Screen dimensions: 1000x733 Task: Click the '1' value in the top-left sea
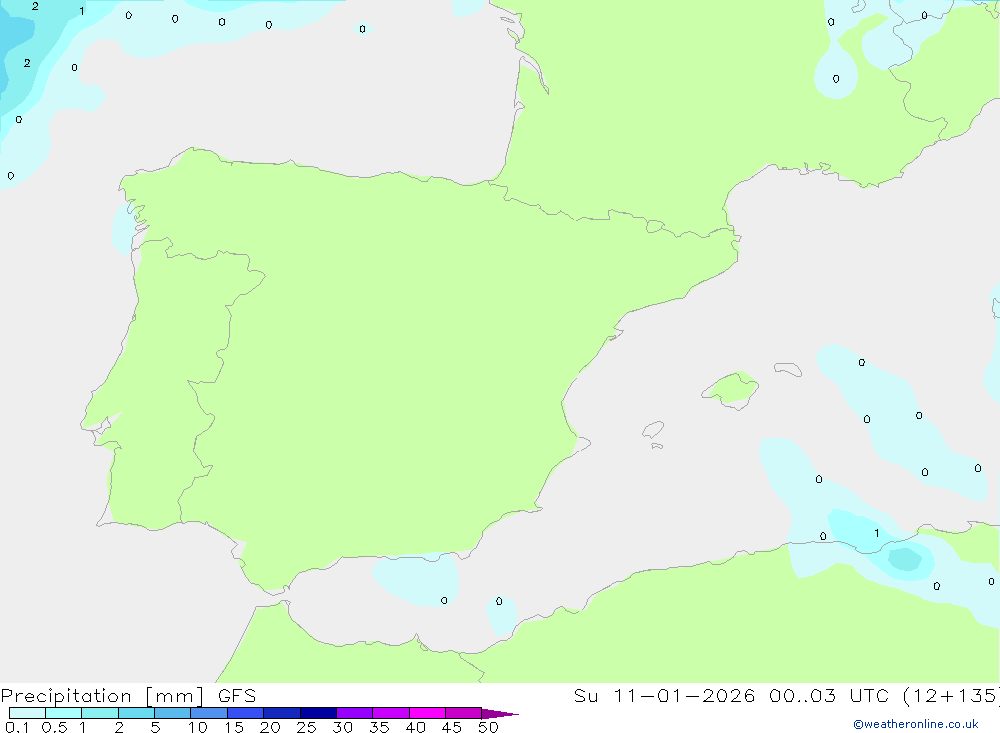(x=82, y=11)
